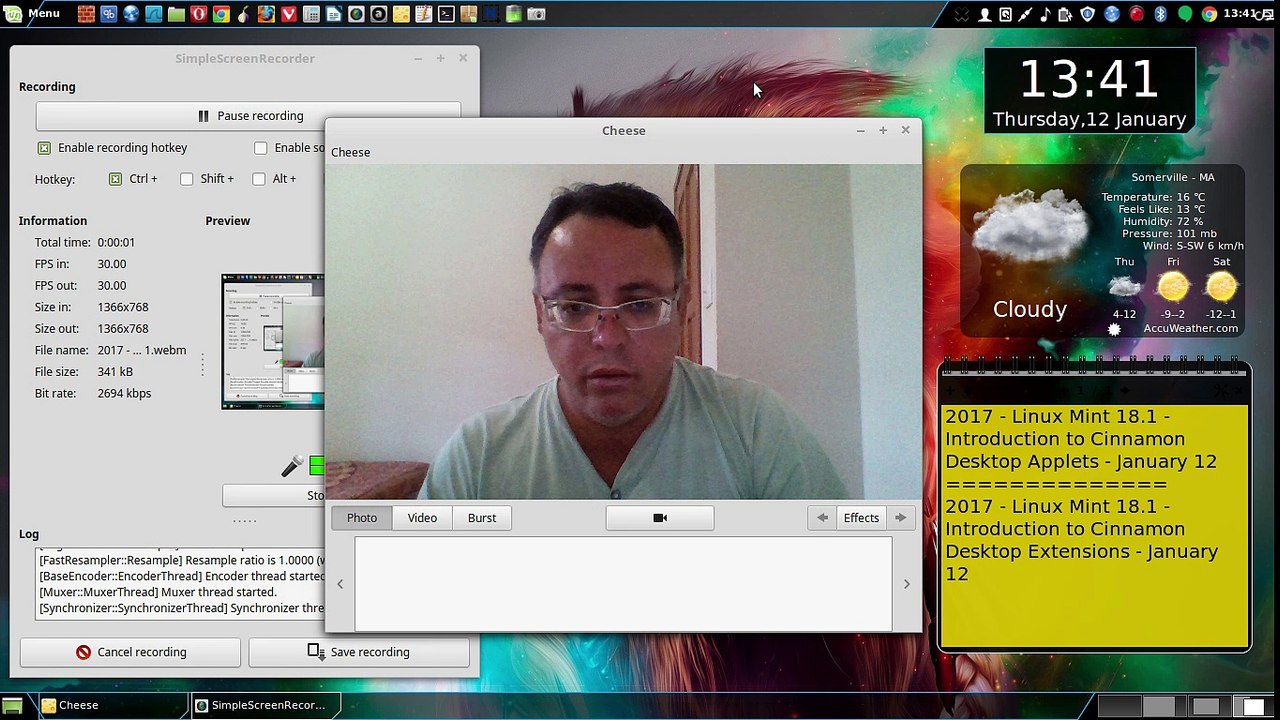Launch Firefox from the top panel

pyautogui.click(x=266, y=14)
